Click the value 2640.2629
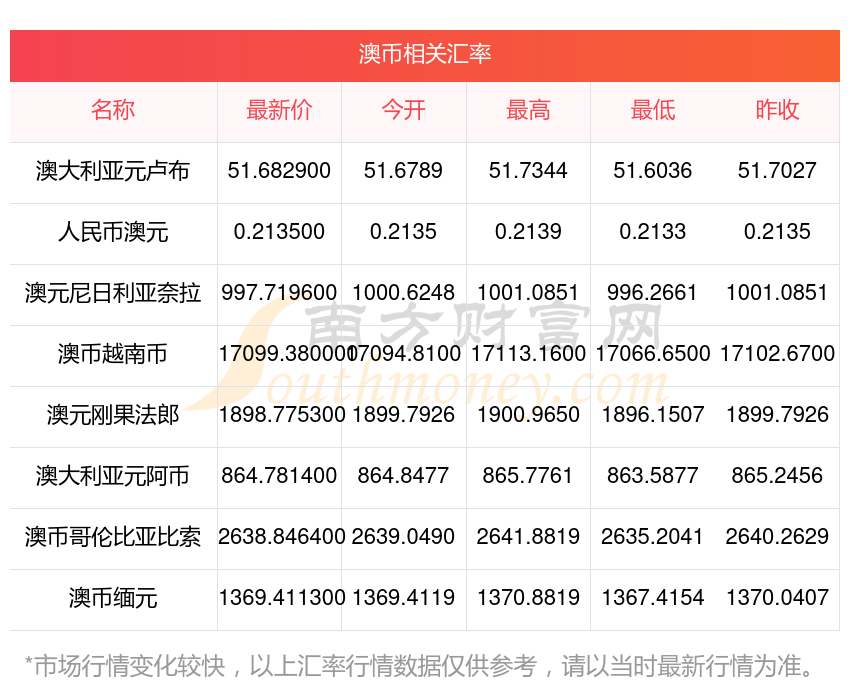The width and height of the screenshot is (850, 698). pos(777,537)
